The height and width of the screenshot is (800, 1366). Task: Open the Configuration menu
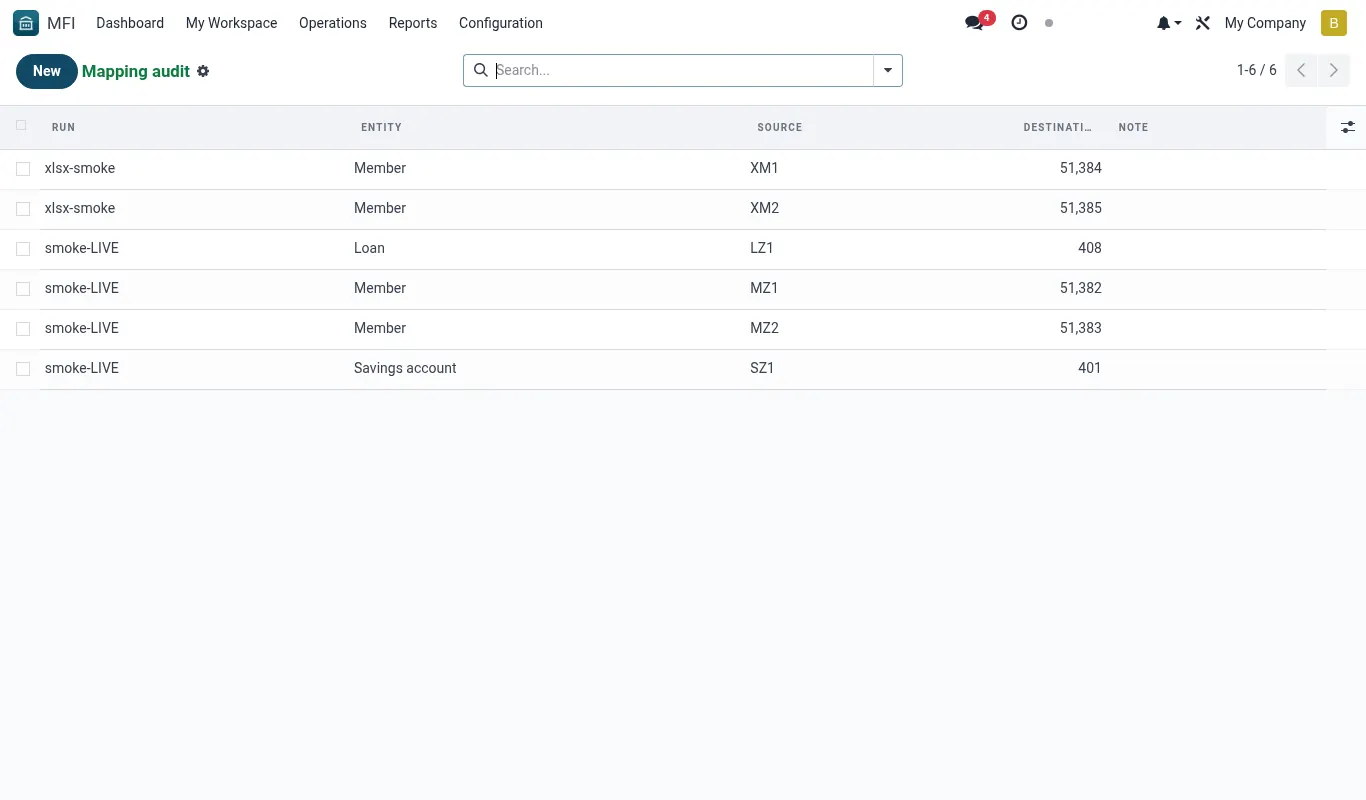point(501,23)
